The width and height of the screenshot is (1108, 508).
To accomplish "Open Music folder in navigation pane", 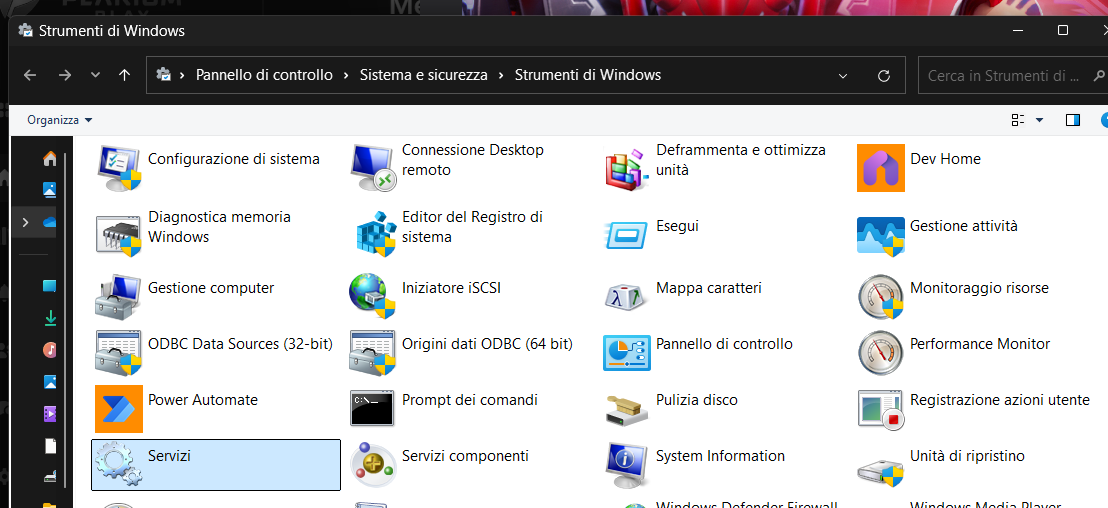I will [50, 350].
